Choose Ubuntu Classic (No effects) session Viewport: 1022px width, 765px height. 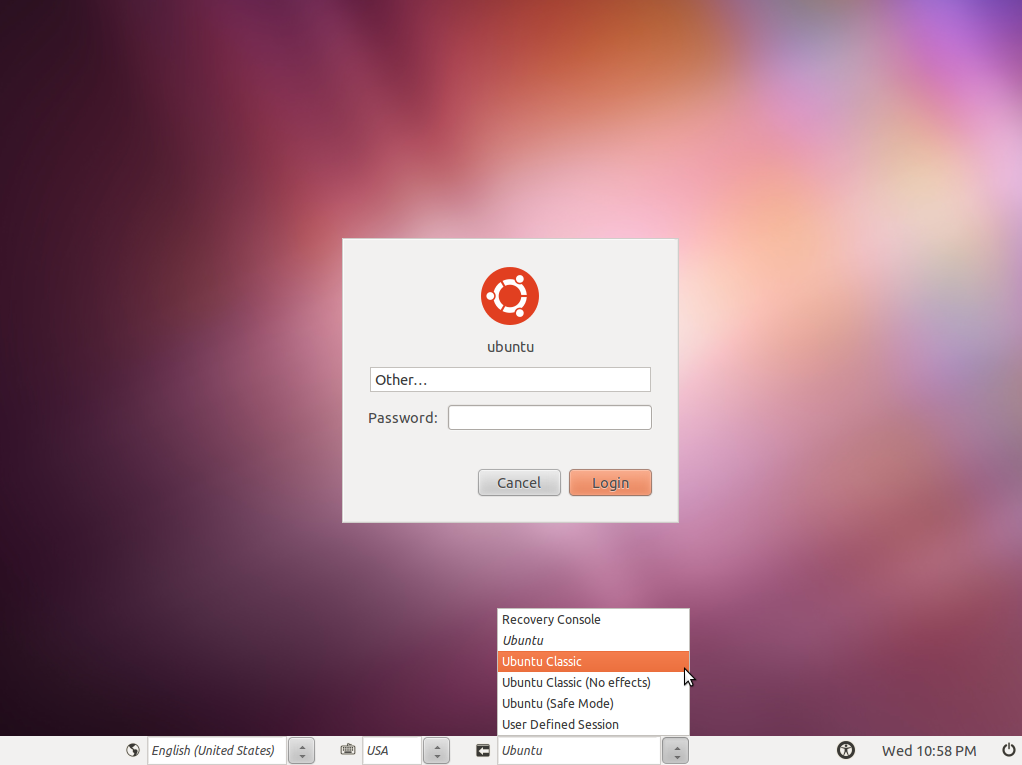(593, 682)
